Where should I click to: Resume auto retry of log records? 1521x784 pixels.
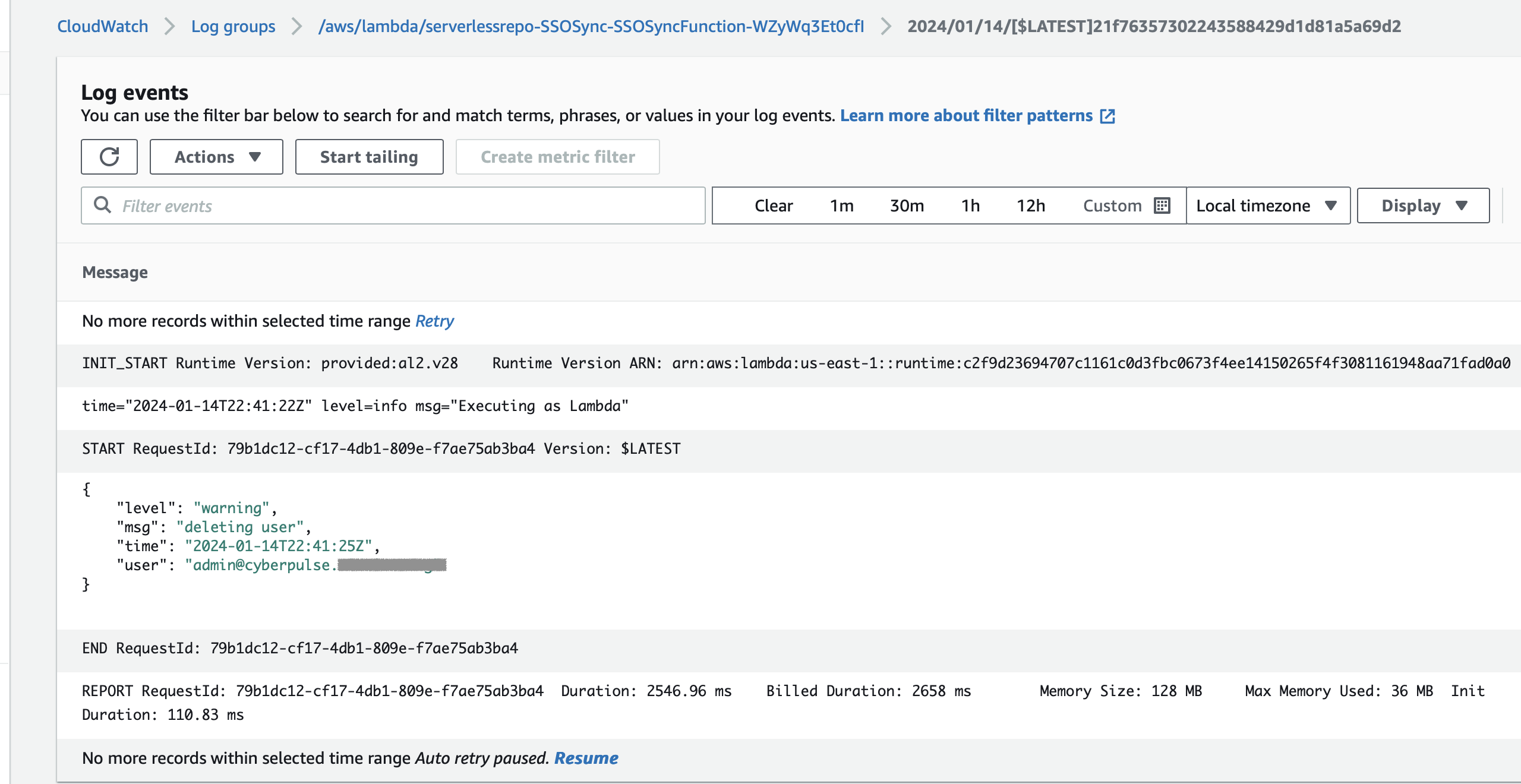point(586,758)
